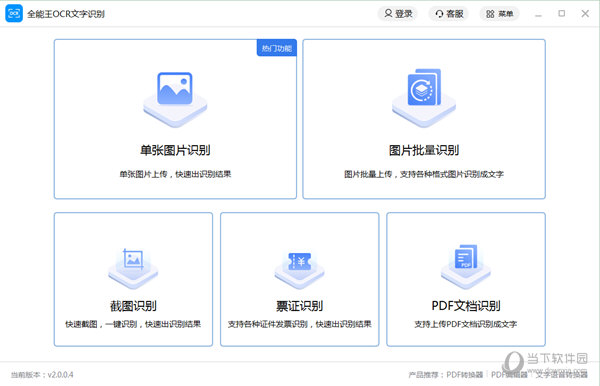The image size is (600, 386).
Task: Open the PDF编辑器 product link
Action: pyautogui.click(x=509, y=375)
